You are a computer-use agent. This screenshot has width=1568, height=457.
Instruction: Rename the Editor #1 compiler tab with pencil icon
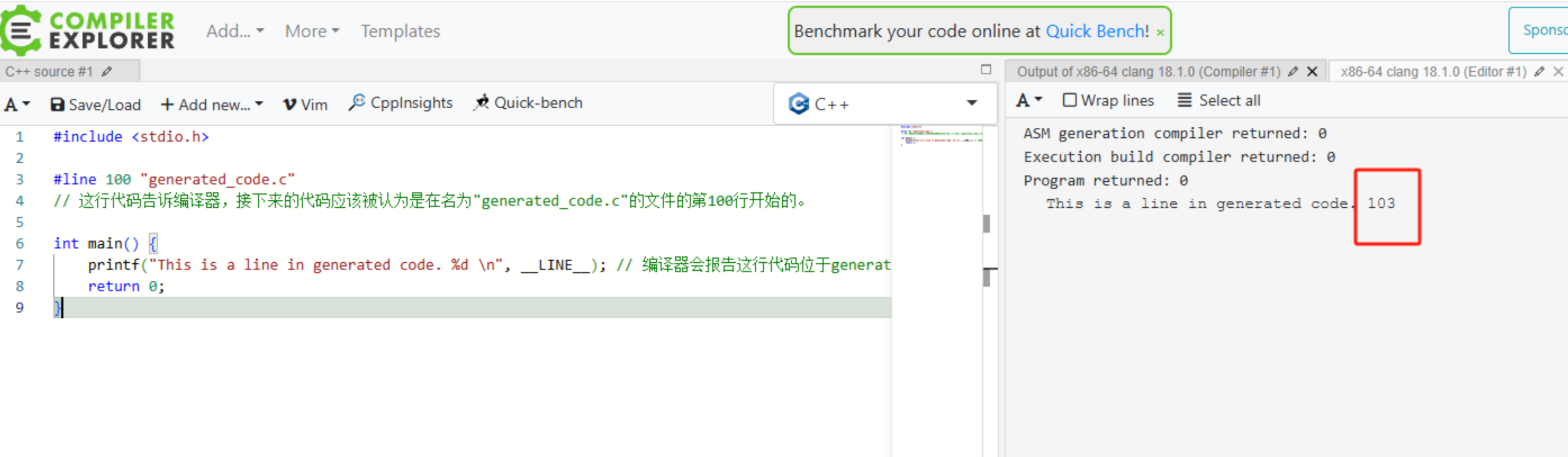[x=1539, y=71]
